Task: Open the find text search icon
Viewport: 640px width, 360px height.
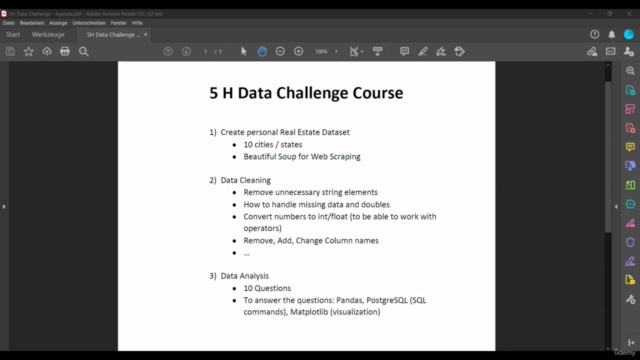Action: pos(84,51)
